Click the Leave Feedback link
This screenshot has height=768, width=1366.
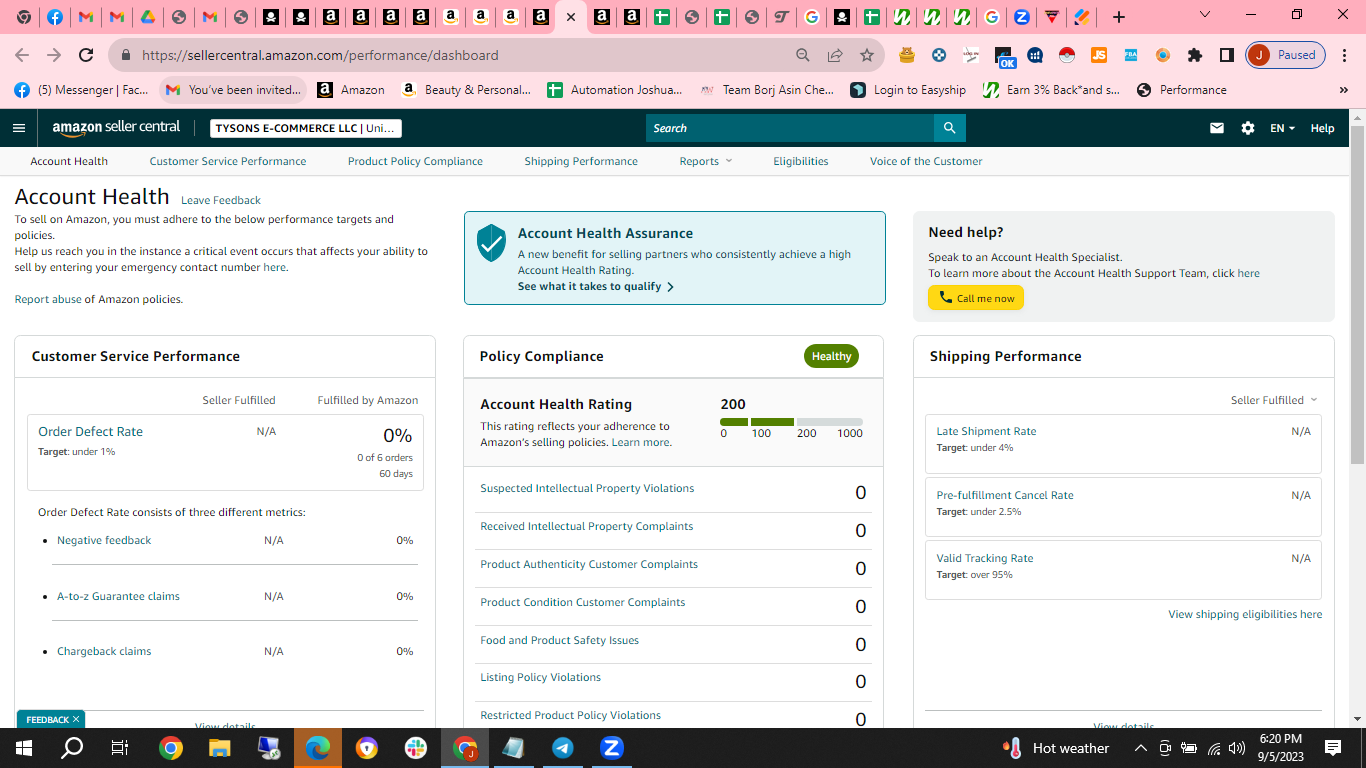pyautogui.click(x=221, y=200)
